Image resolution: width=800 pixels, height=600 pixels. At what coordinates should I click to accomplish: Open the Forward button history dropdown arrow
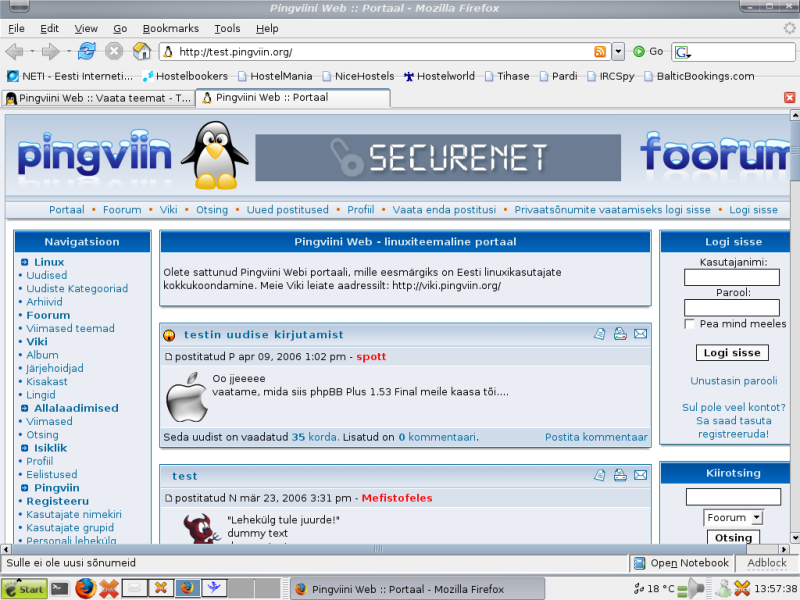68,52
